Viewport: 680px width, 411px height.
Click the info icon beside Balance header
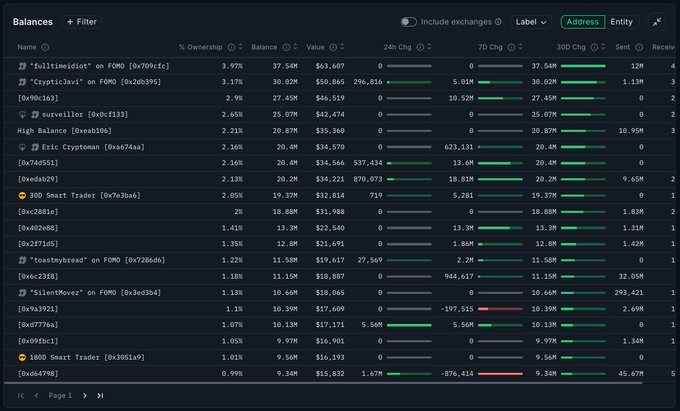(x=286, y=47)
